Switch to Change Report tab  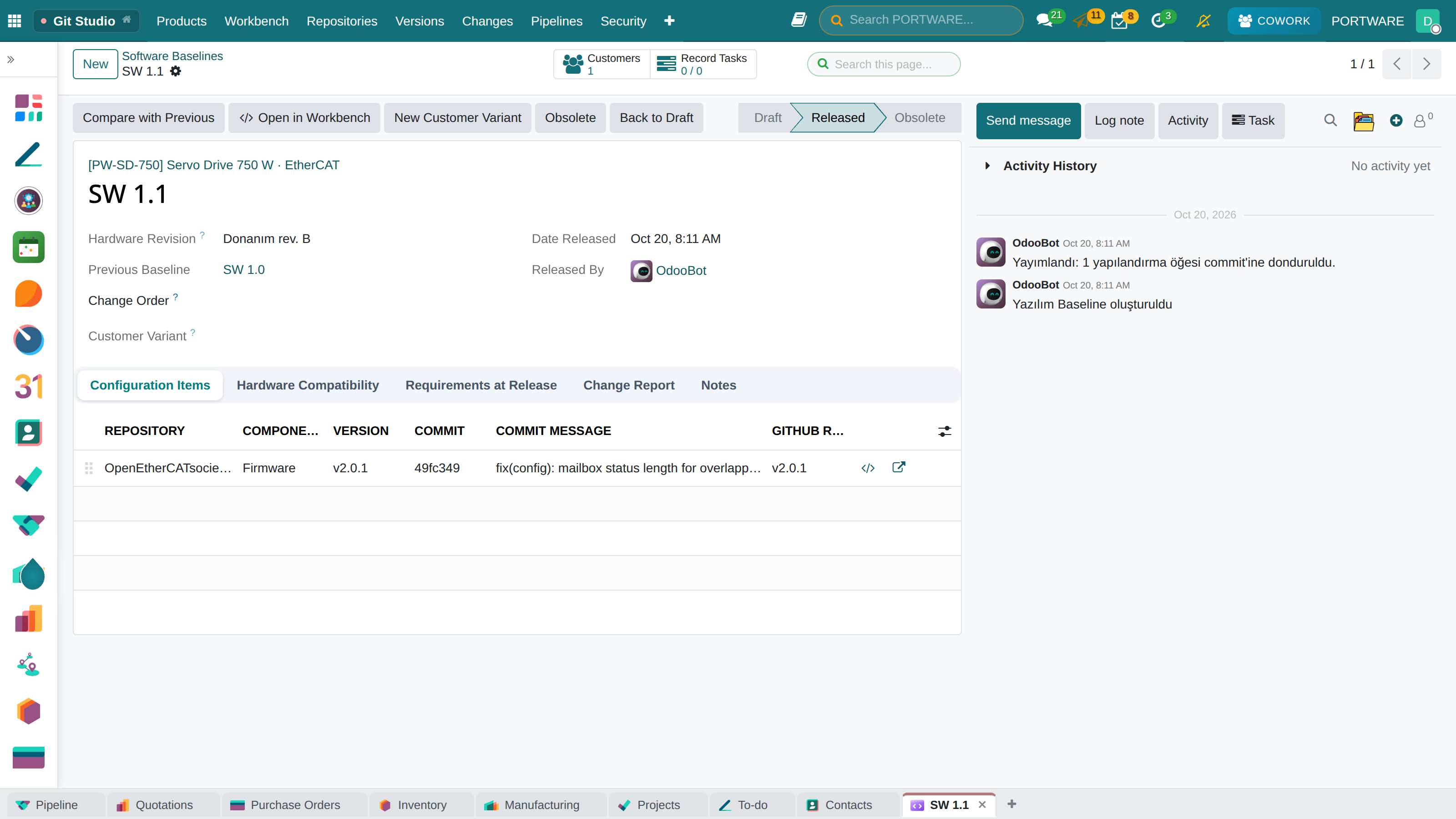click(628, 385)
